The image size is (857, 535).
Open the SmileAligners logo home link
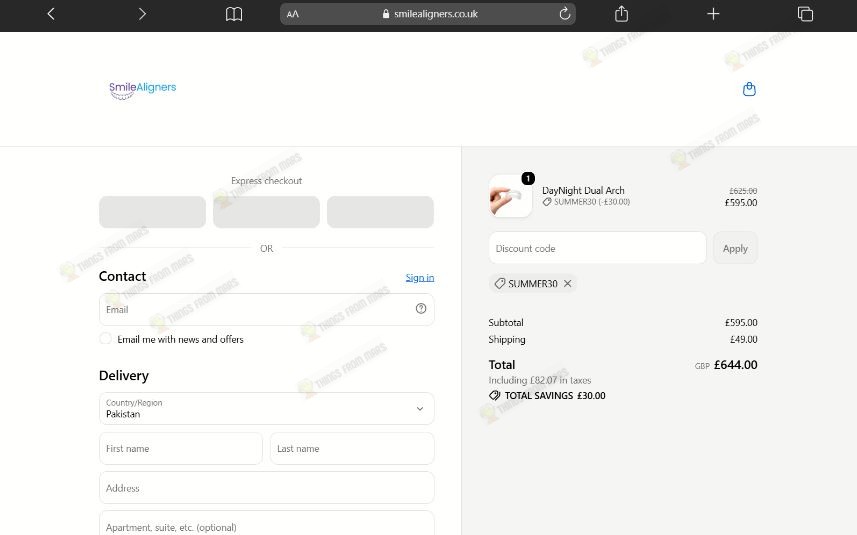point(143,90)
